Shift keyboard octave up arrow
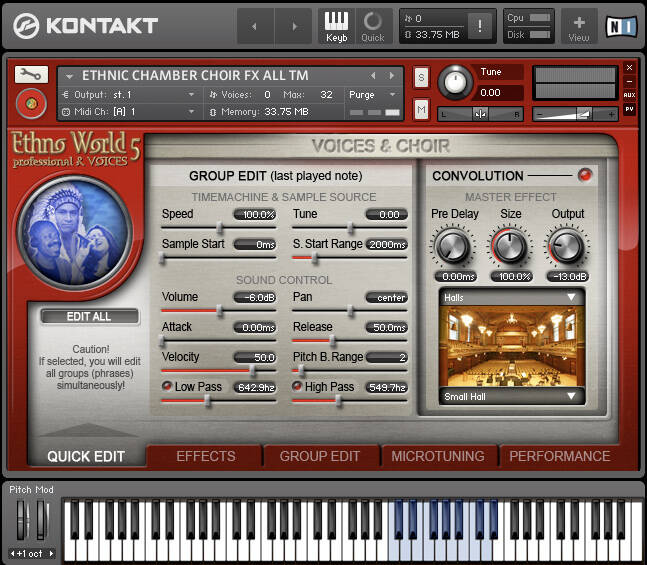 51,553
